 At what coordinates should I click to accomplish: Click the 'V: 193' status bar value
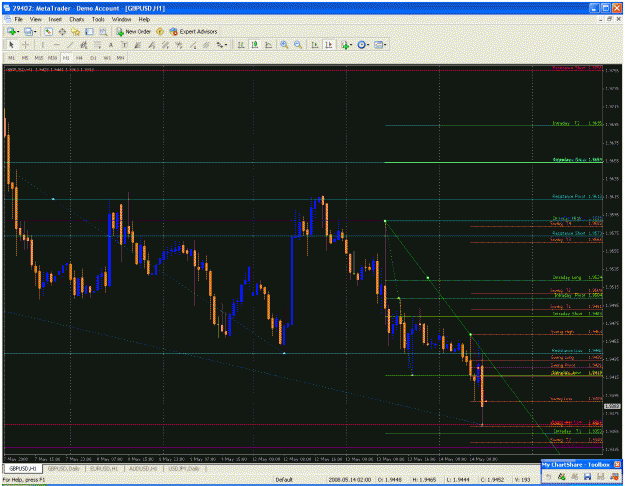tap(522, 480)
